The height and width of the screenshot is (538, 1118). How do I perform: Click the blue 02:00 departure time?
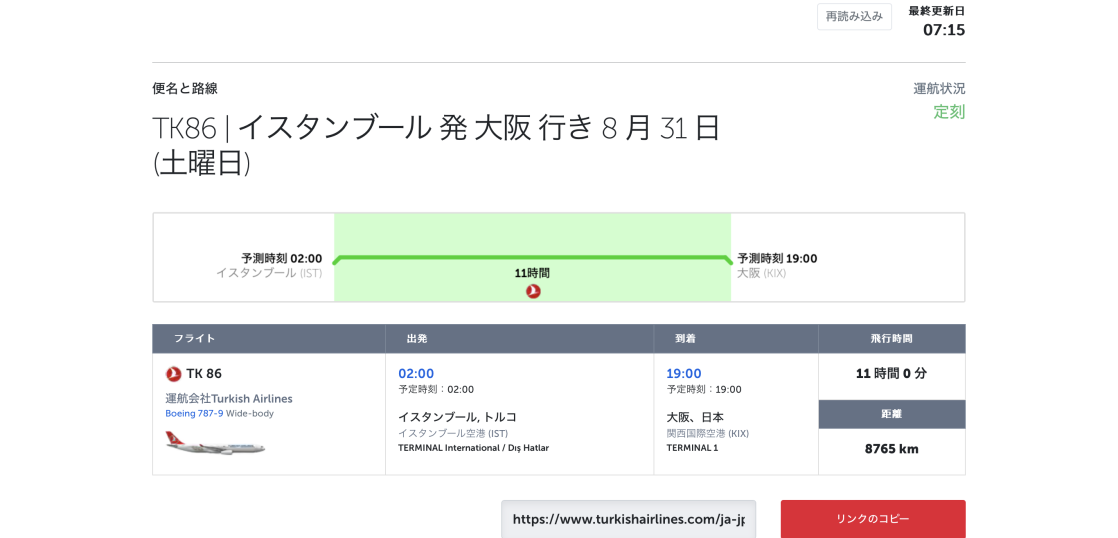pyautogui.click(x=416, y=374)
